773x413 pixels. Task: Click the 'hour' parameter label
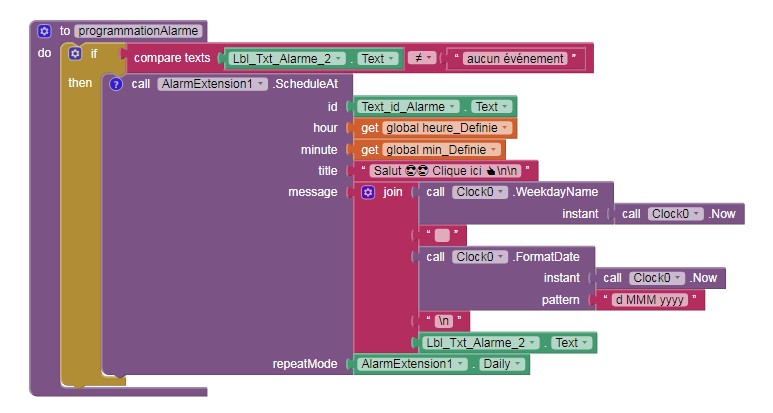[x=325, y=128]
